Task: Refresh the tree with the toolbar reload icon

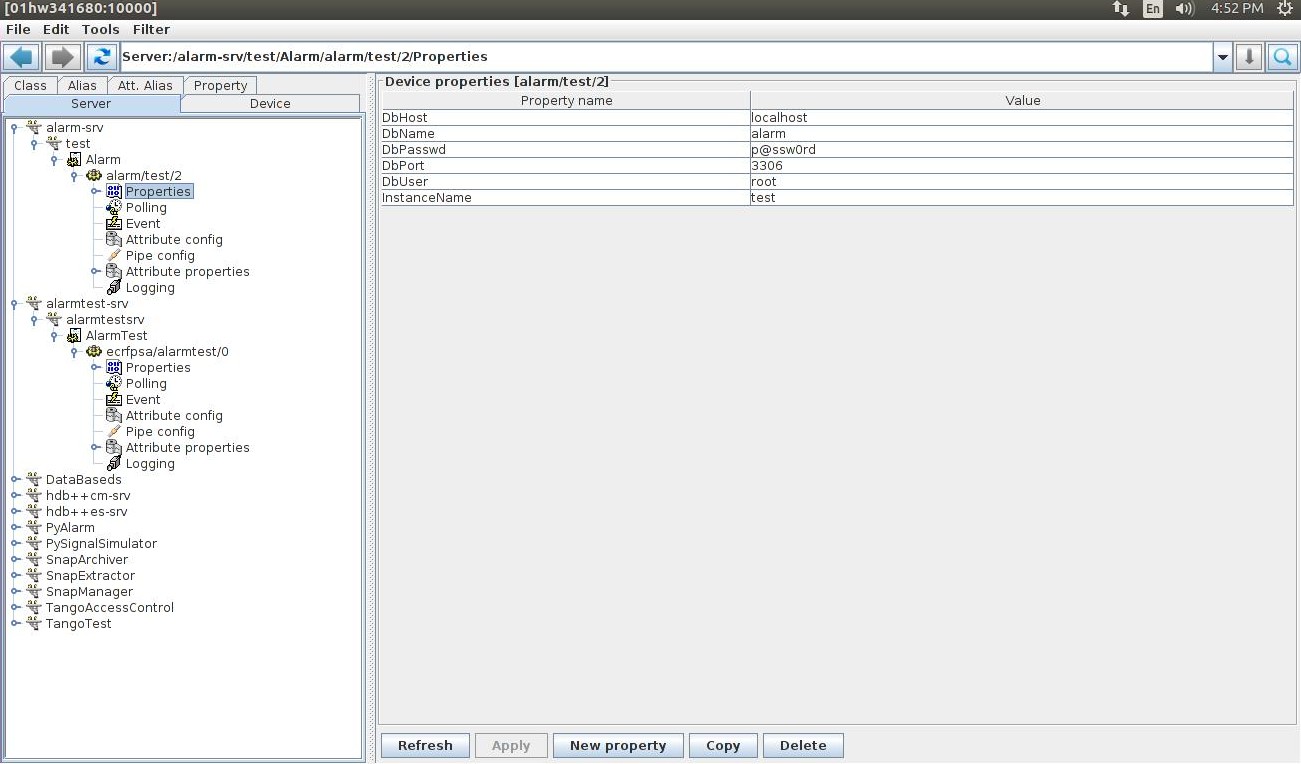Action: [101, 57]
